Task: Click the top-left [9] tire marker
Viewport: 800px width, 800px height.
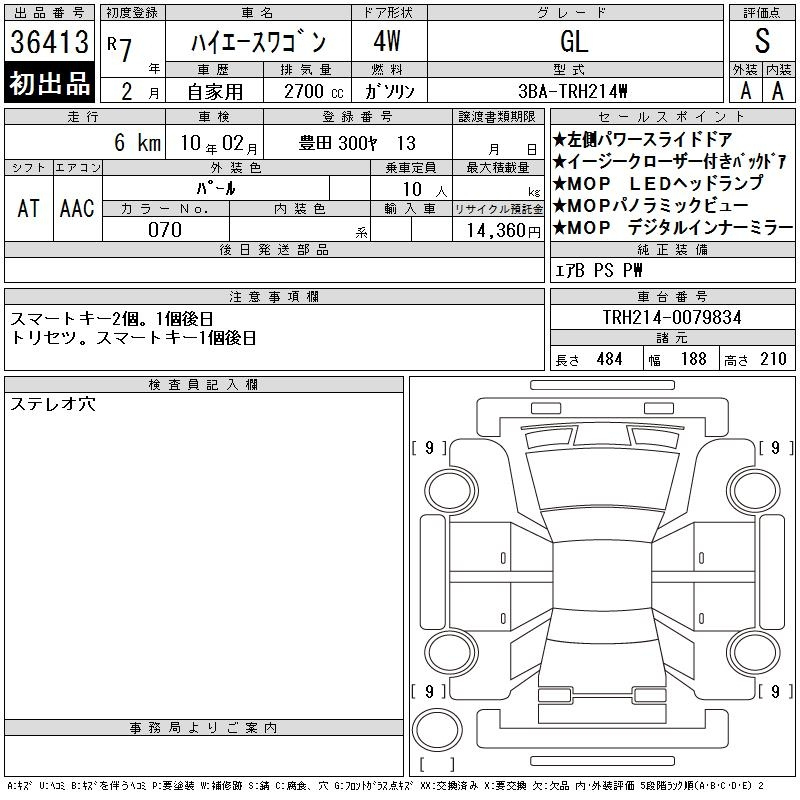Action: tap(429, 448)
